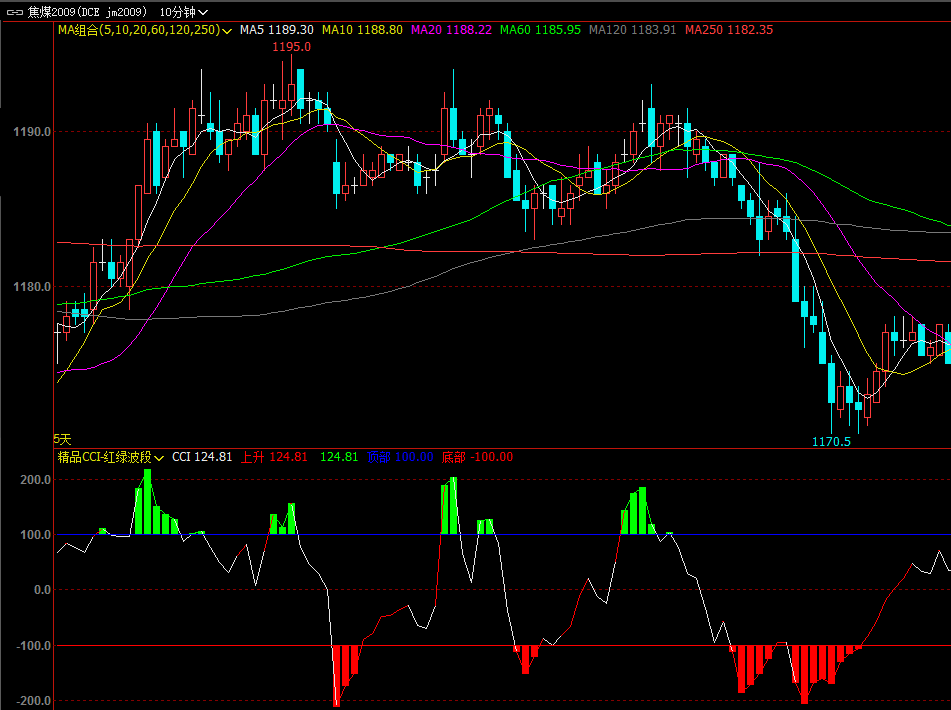The width and height of the screenshot is (951, 710).
Task: Select the MA20 1188.22 value label
Action: click(x=451, y=30)
